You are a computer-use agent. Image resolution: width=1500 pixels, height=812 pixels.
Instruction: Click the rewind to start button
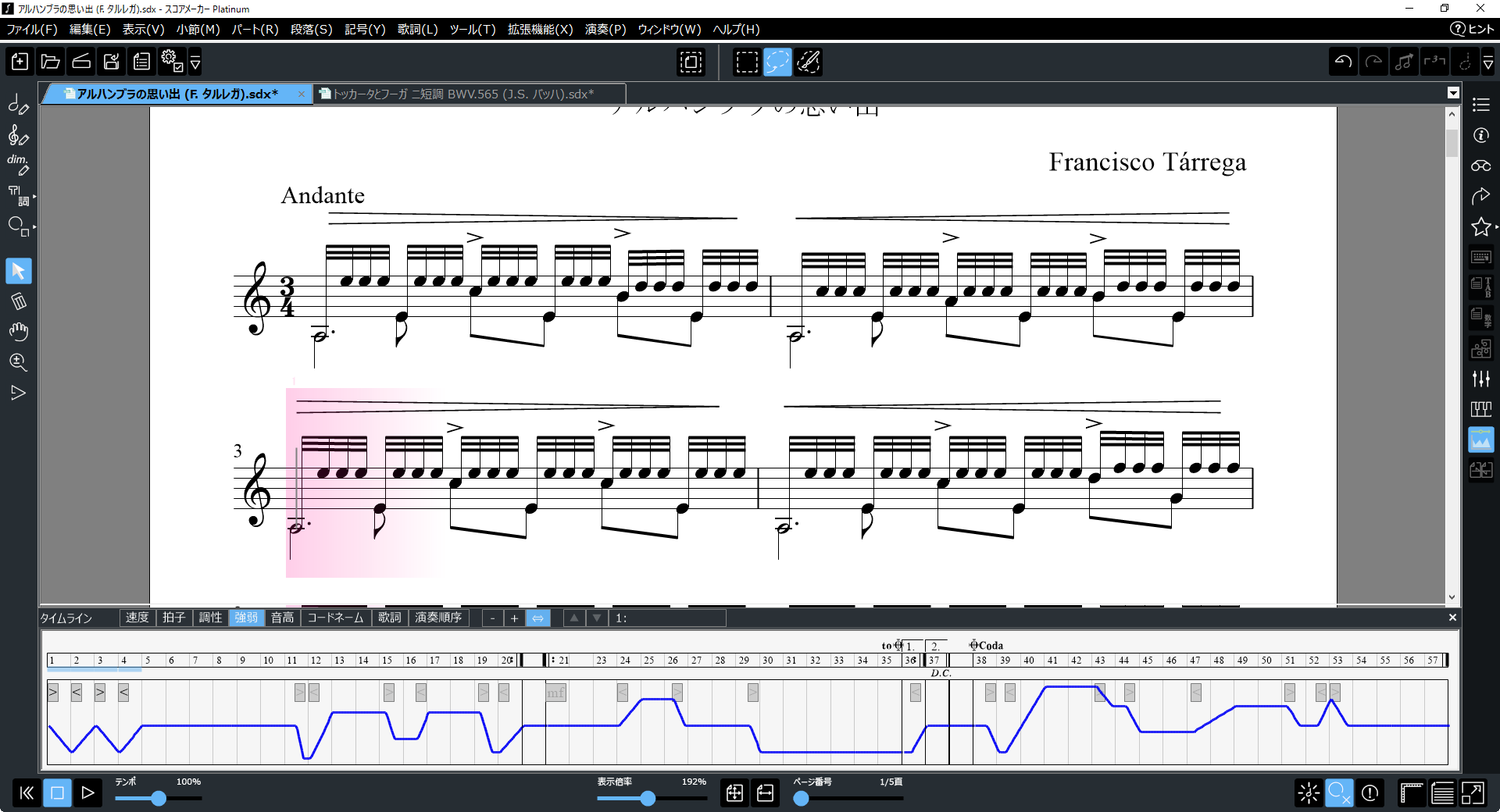tap(27, 793)
